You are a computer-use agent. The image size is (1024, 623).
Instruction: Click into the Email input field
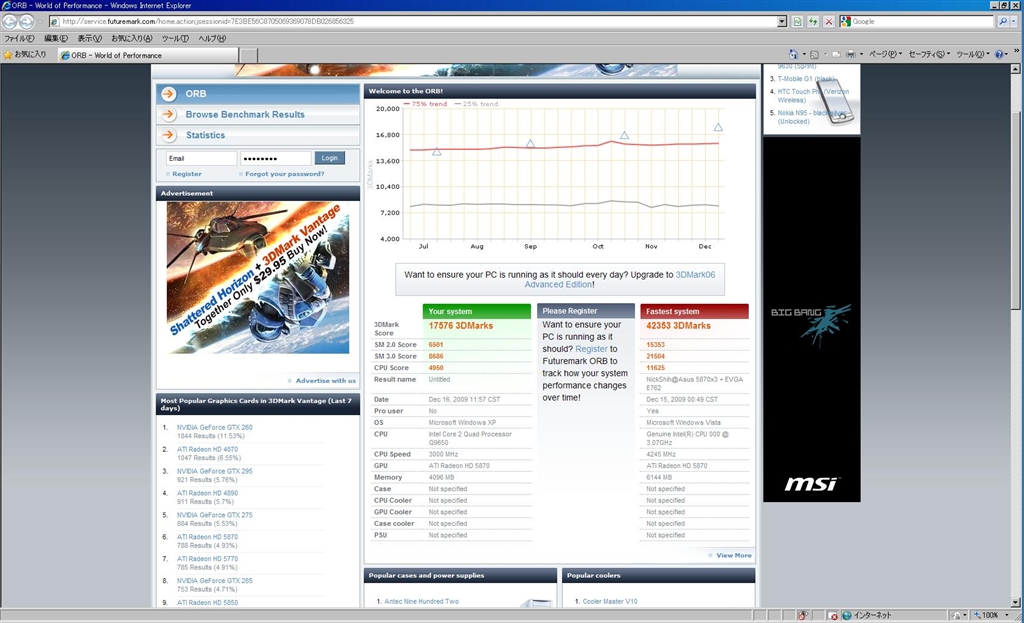pos(201,158)
